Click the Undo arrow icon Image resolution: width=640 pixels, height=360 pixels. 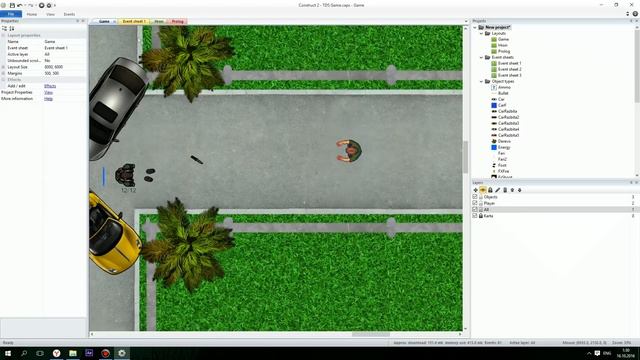point(20,5)
